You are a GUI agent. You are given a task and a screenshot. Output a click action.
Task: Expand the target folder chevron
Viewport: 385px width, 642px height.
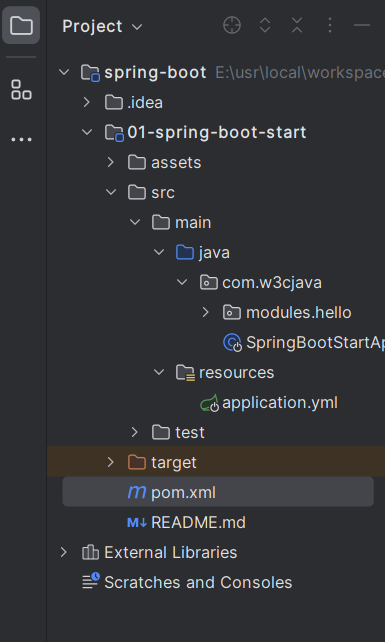pos(111,462)
